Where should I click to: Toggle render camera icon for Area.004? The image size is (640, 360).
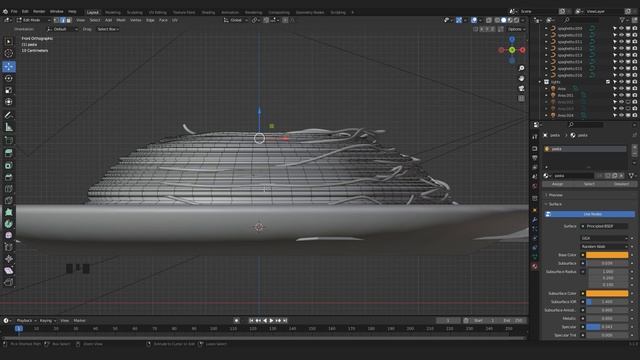pyautogui.click(x=634, y=116)
